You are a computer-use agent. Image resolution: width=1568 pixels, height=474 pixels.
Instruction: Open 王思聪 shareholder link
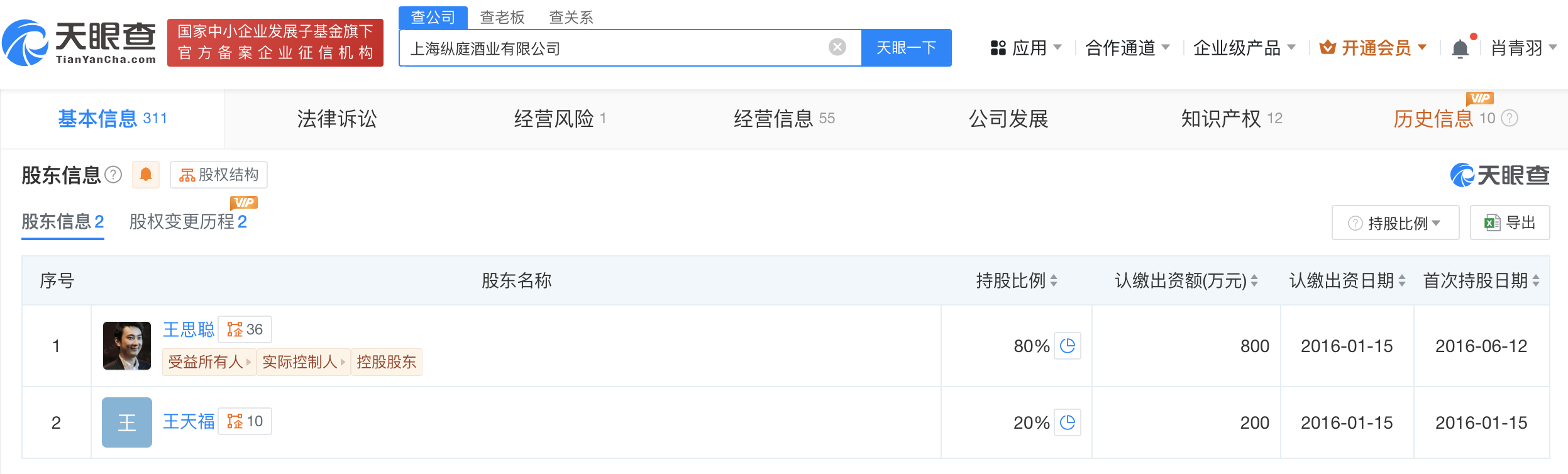click(189, 329)
